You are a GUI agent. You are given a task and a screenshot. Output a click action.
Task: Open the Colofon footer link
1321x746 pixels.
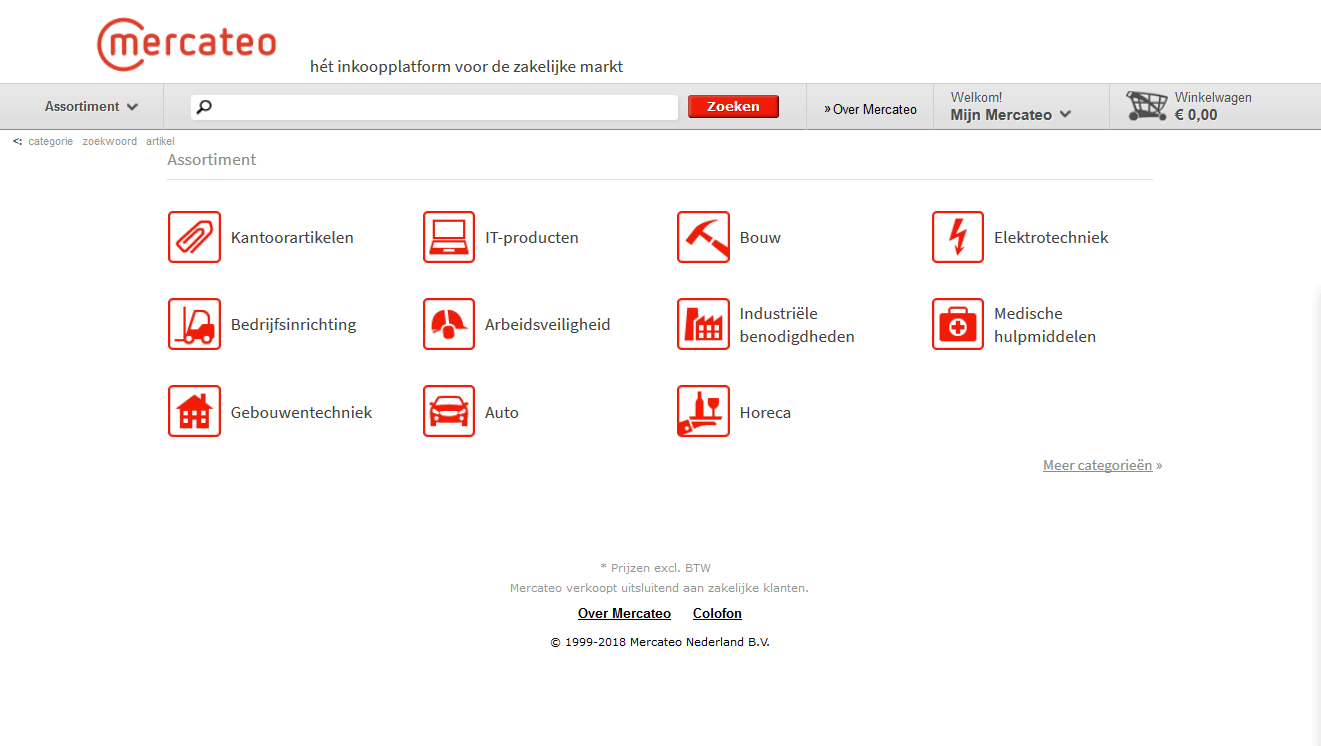tap(717, 613)
